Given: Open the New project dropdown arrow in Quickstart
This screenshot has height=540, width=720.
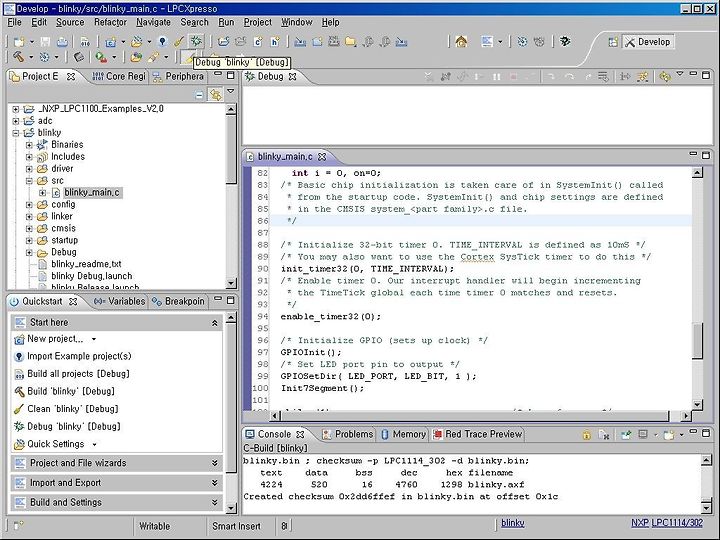Looking at the screenshot, I should pos(94,339).
